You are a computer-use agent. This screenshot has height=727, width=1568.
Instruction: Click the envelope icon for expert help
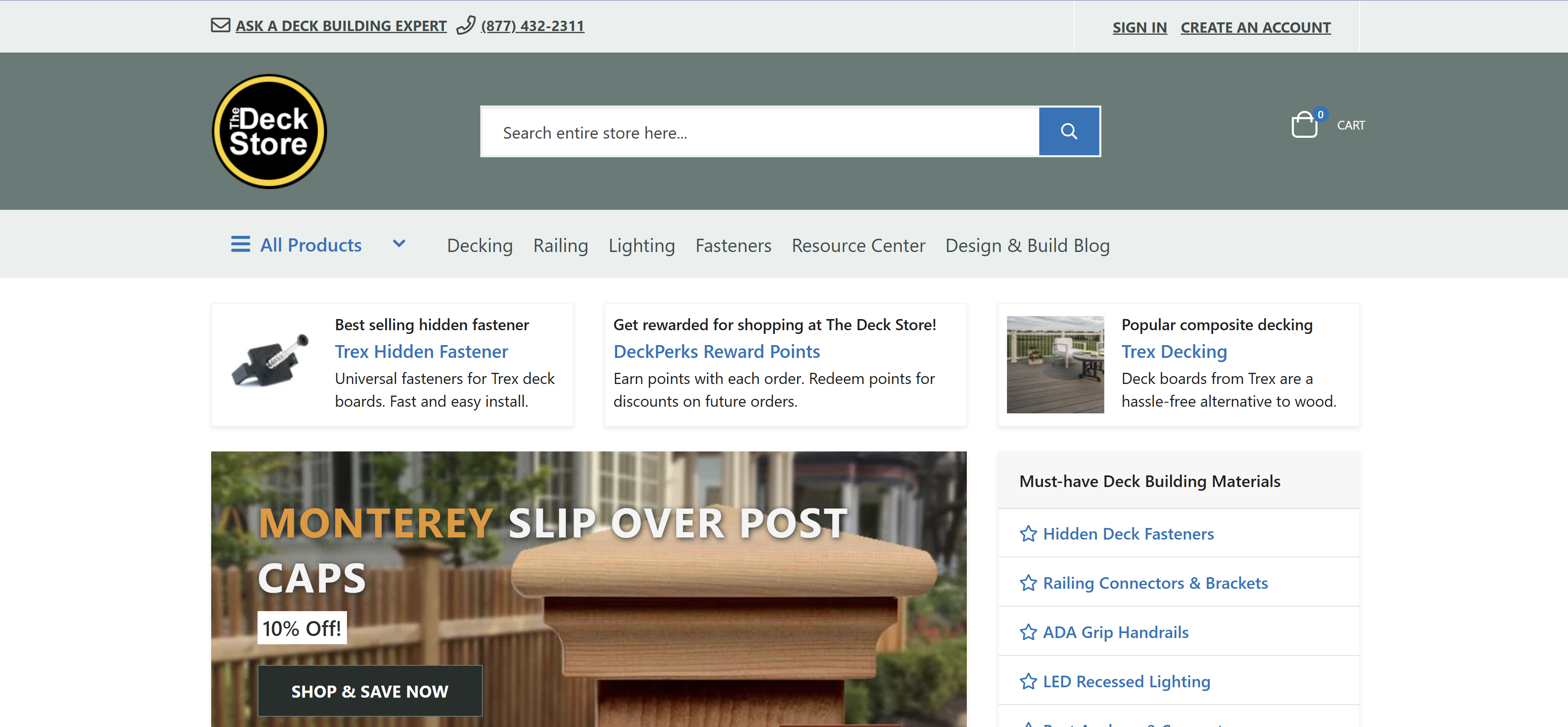[x=220, y=26]
